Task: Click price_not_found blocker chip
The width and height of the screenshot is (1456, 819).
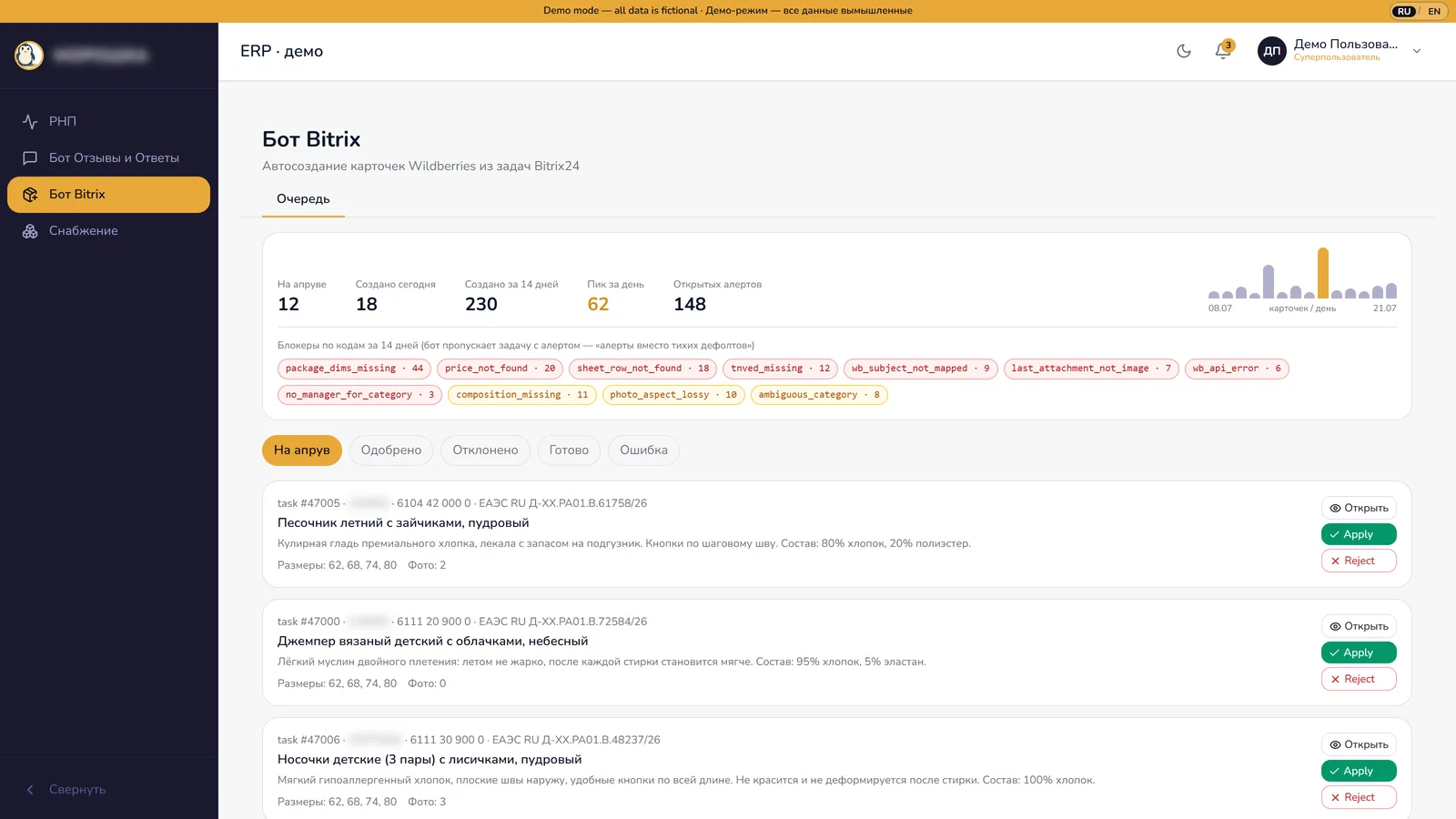Action: (500, 369)
